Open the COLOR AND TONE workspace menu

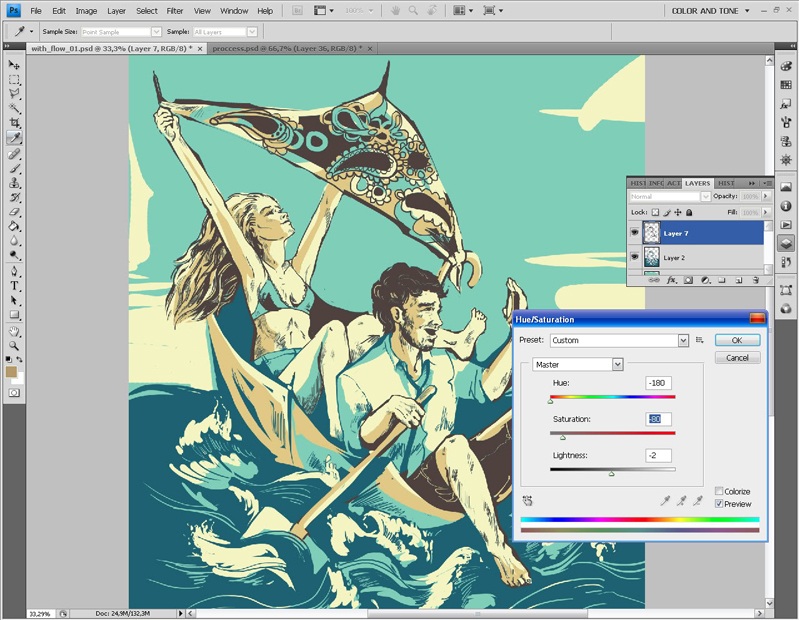[712, 11]
